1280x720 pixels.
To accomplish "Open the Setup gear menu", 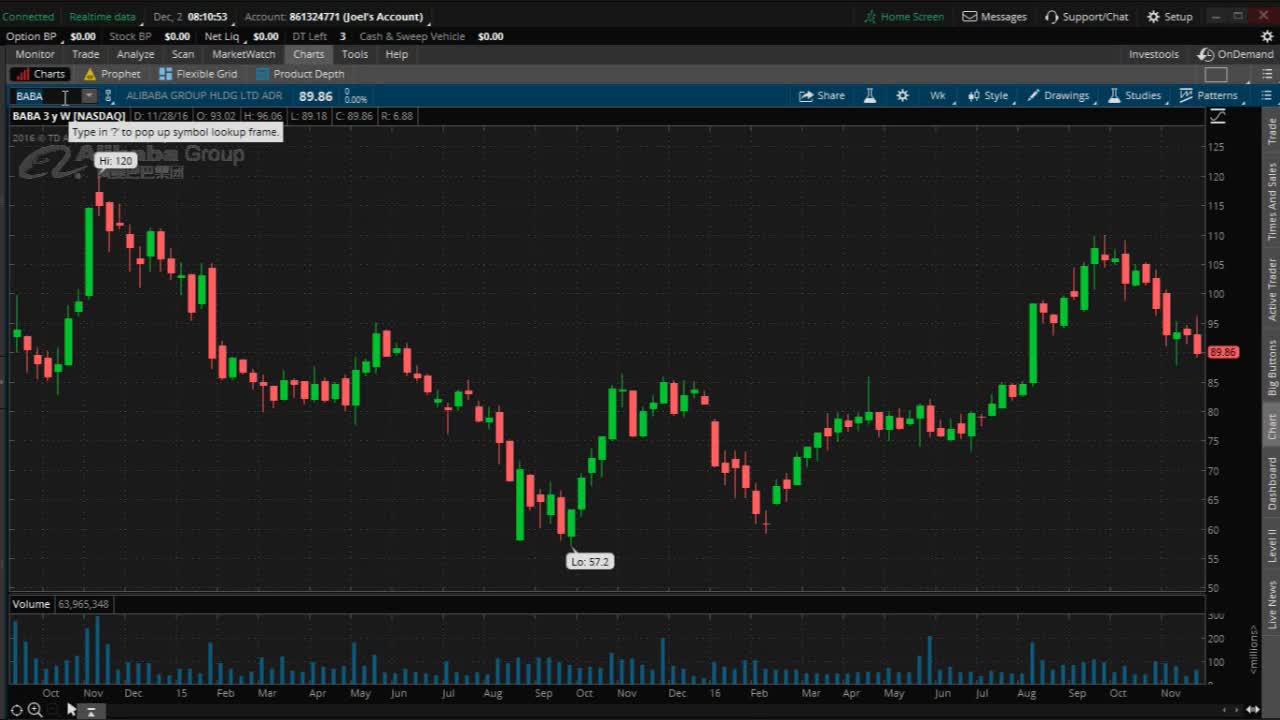I will (x=1169, y=16).
